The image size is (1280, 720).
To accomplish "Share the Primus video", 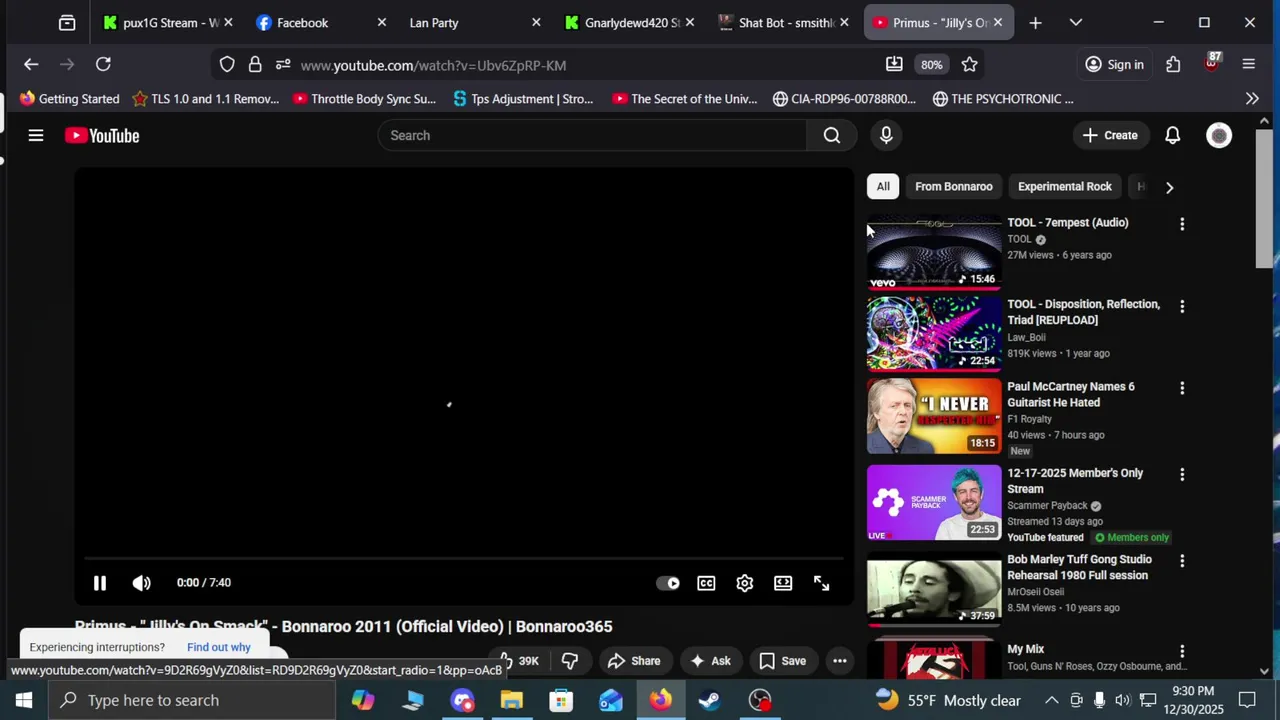I will tap(634, 661).
